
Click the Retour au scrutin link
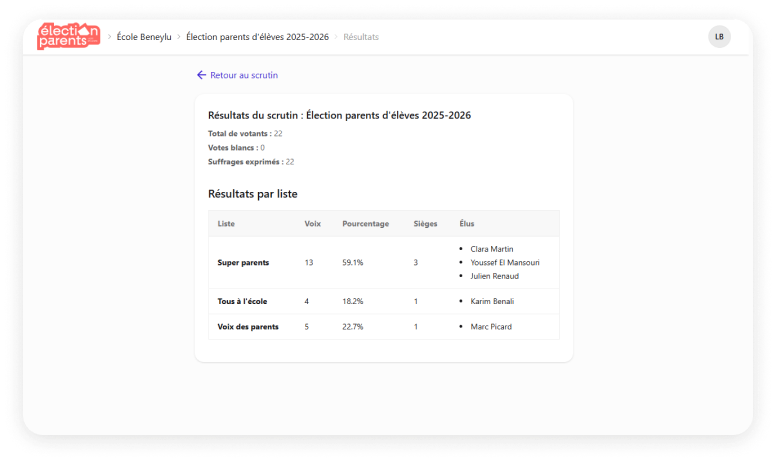[x=243, y=75]
